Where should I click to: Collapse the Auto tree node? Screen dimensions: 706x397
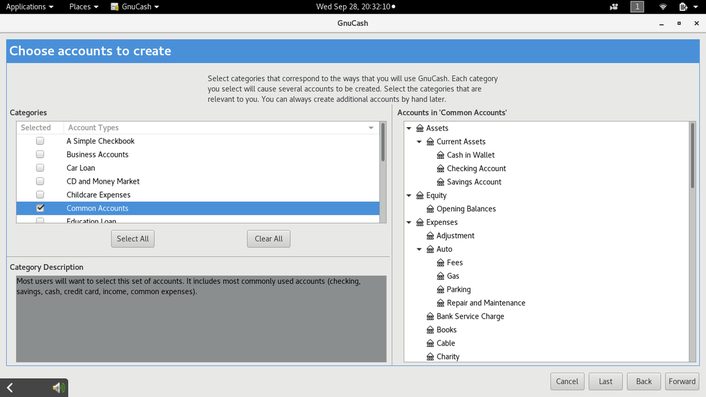[419, 249]
